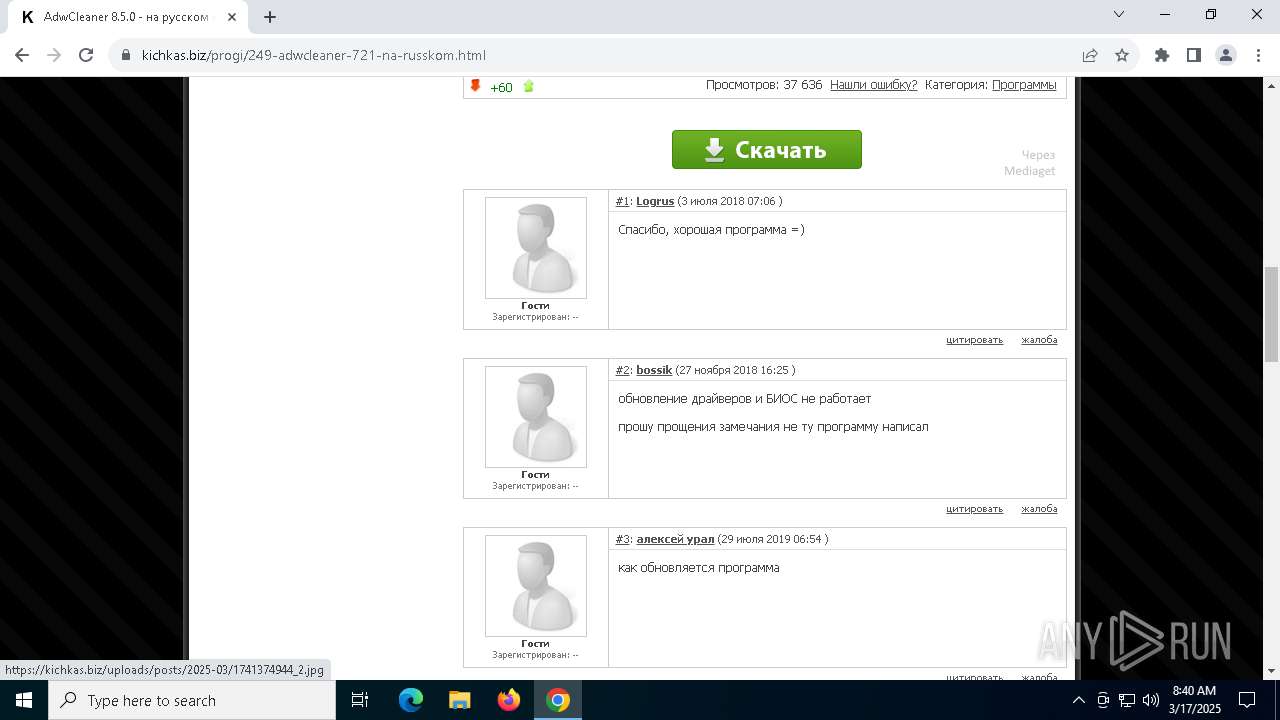Click the share page icon in address bar

1090,55
